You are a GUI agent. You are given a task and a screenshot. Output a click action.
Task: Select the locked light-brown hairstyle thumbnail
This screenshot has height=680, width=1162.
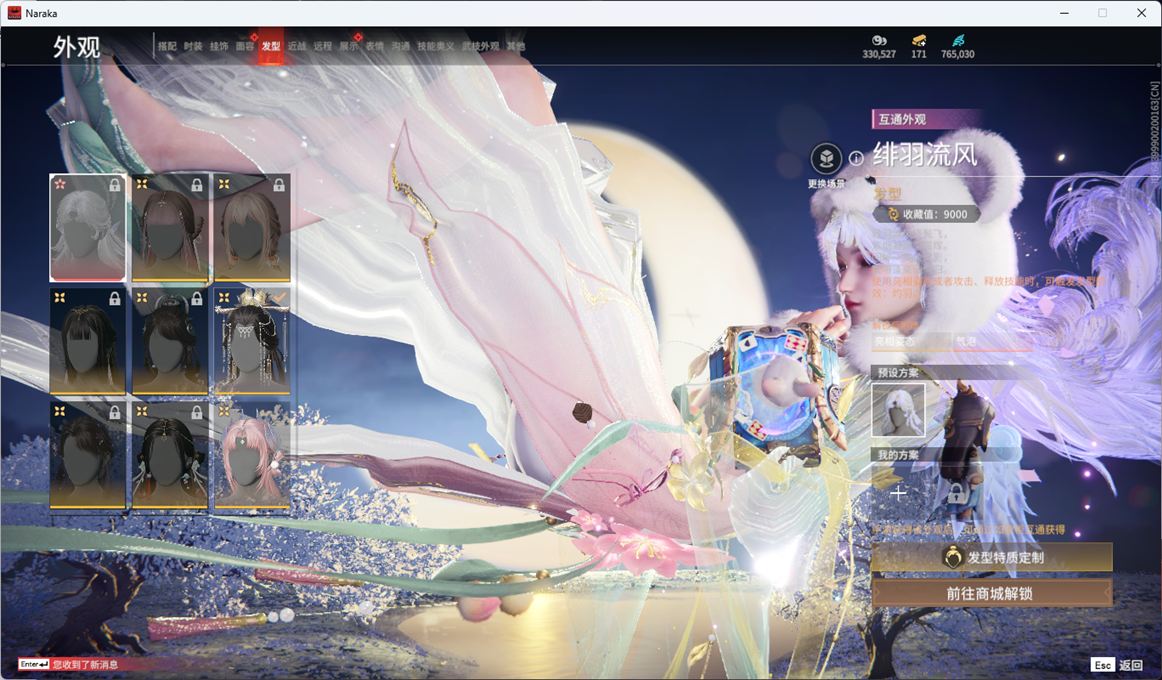tap(252, 228)
